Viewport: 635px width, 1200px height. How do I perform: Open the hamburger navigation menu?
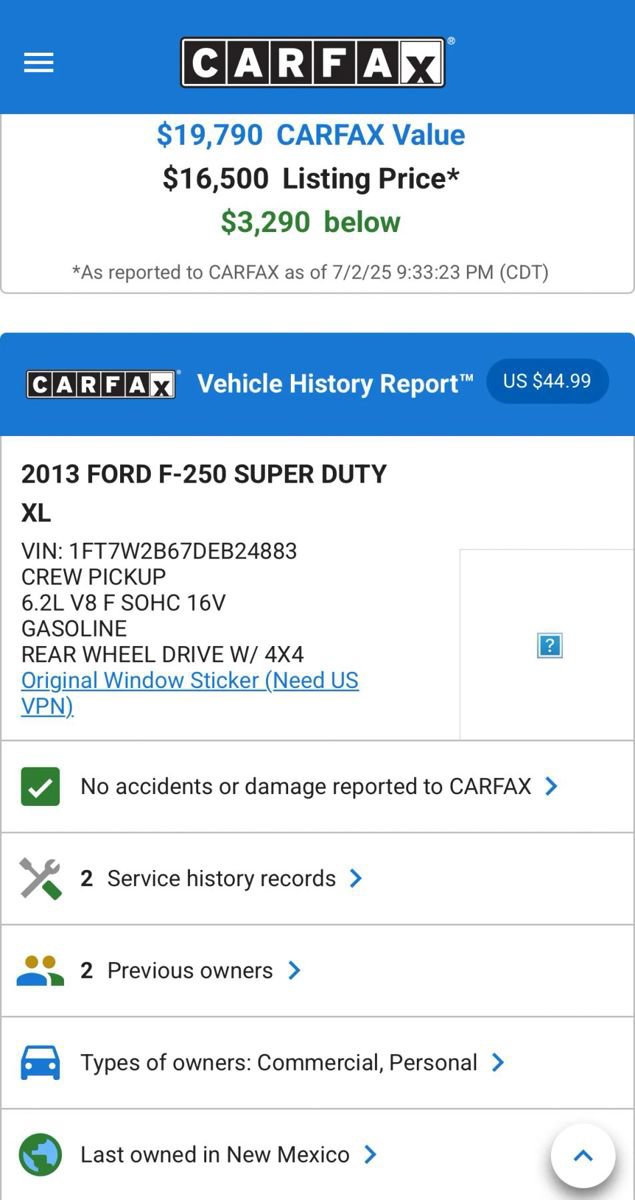tap(38, 62)
